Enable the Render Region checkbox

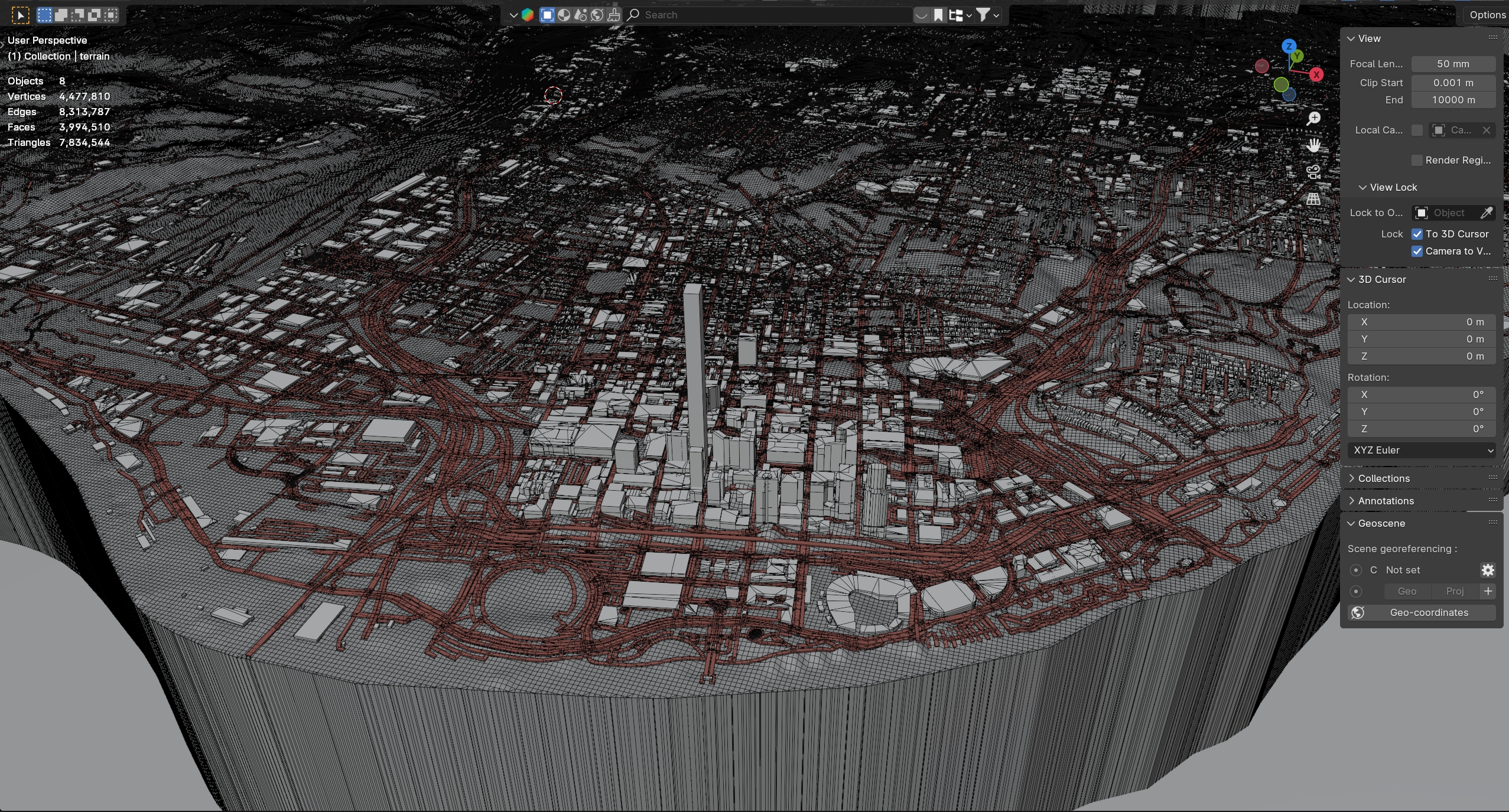pyautogui.click(x=1417, y=160)
